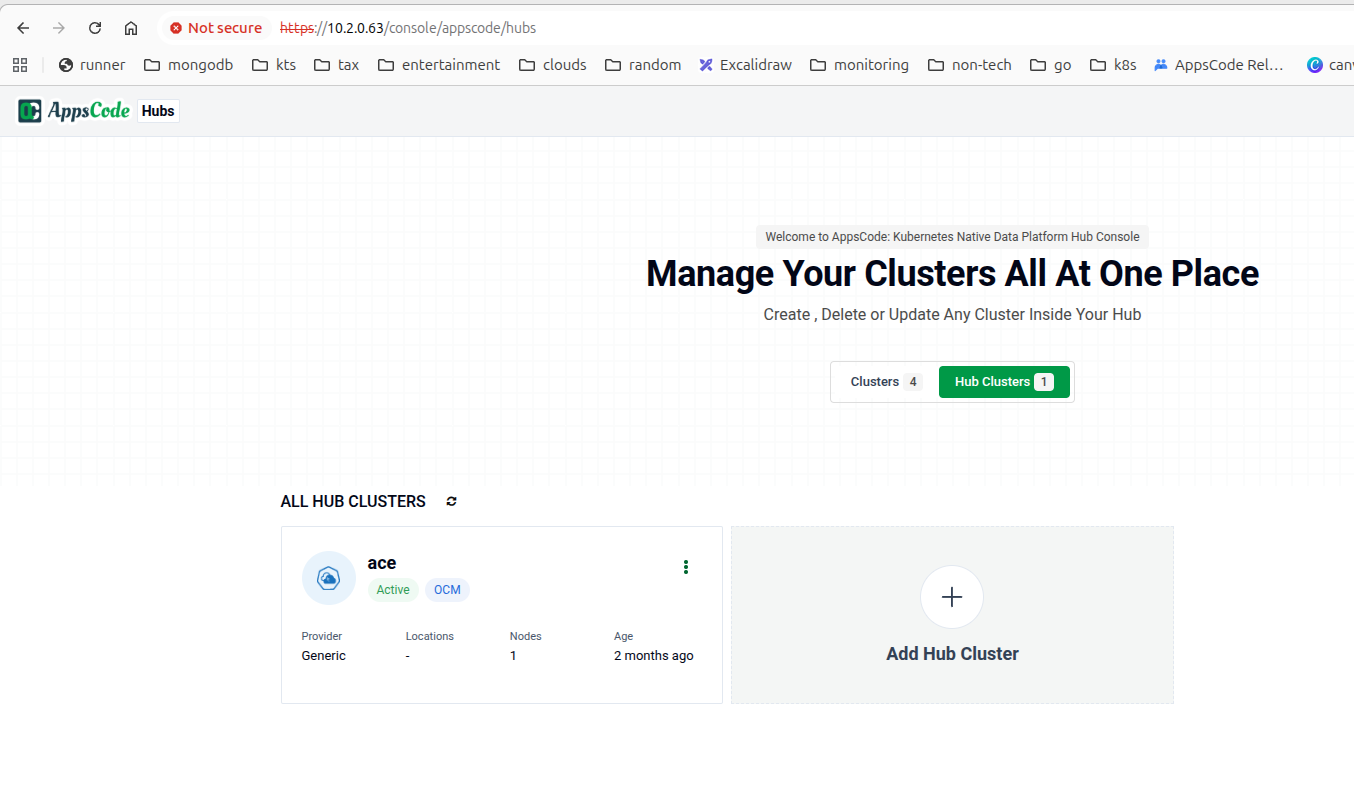Click the AppsCode logo in header
The image size is (1354, 791).
tap(74, 111)
